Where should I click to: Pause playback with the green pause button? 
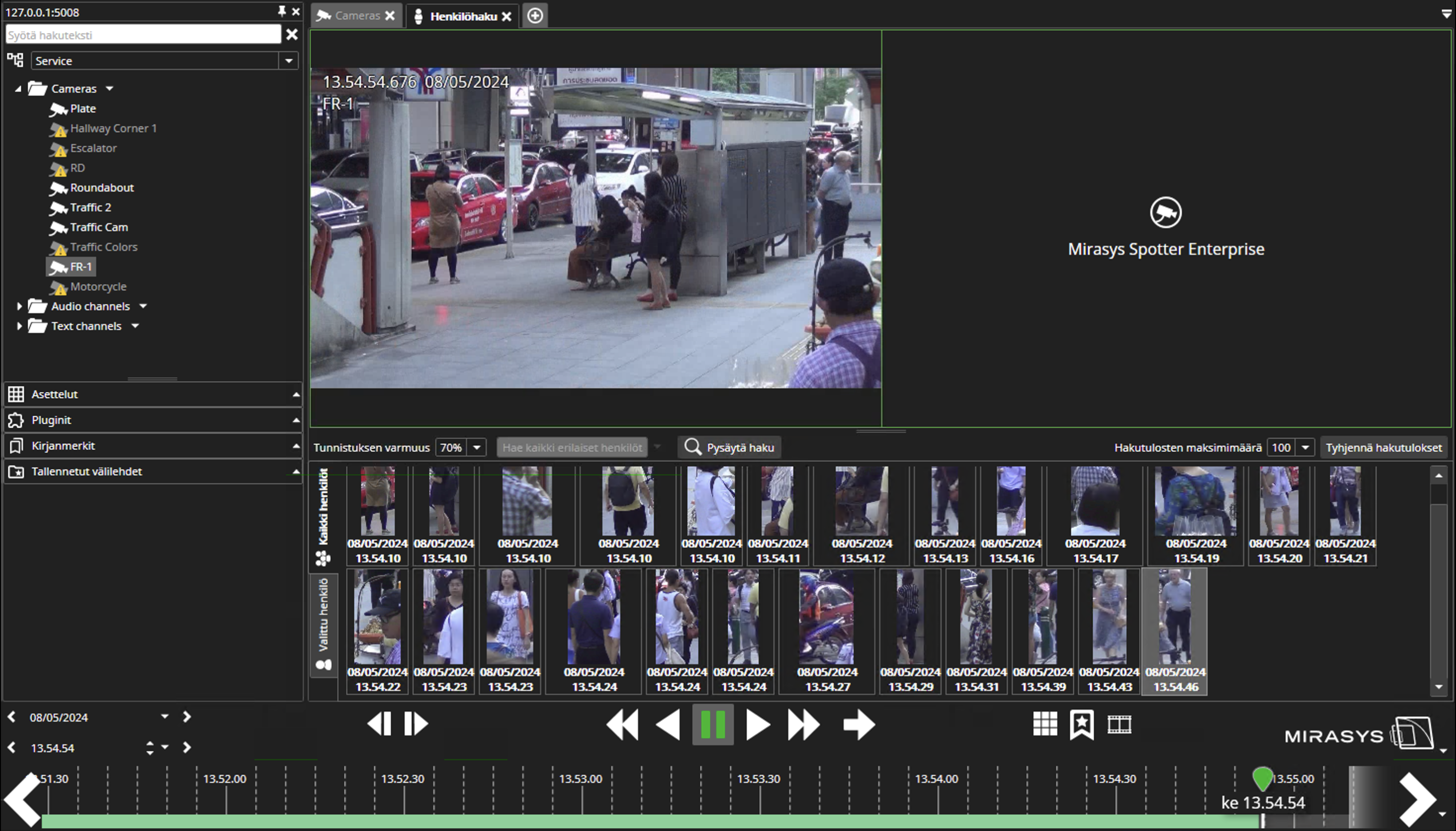[712, 724]
